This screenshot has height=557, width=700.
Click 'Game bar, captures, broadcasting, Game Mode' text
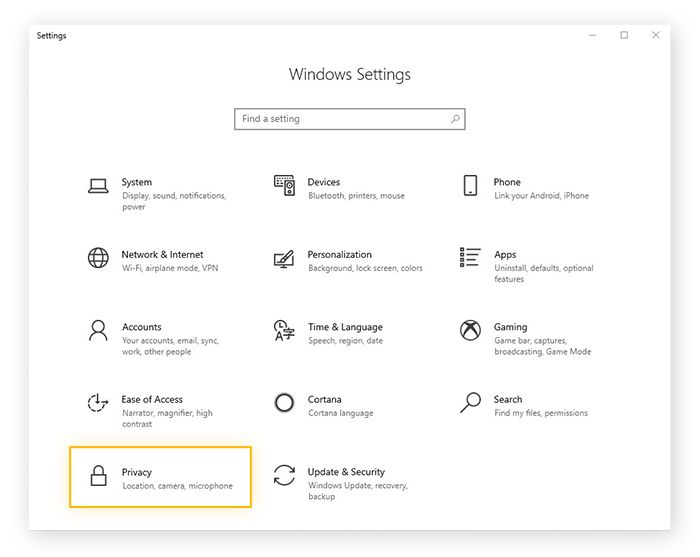tap(542, 346)
